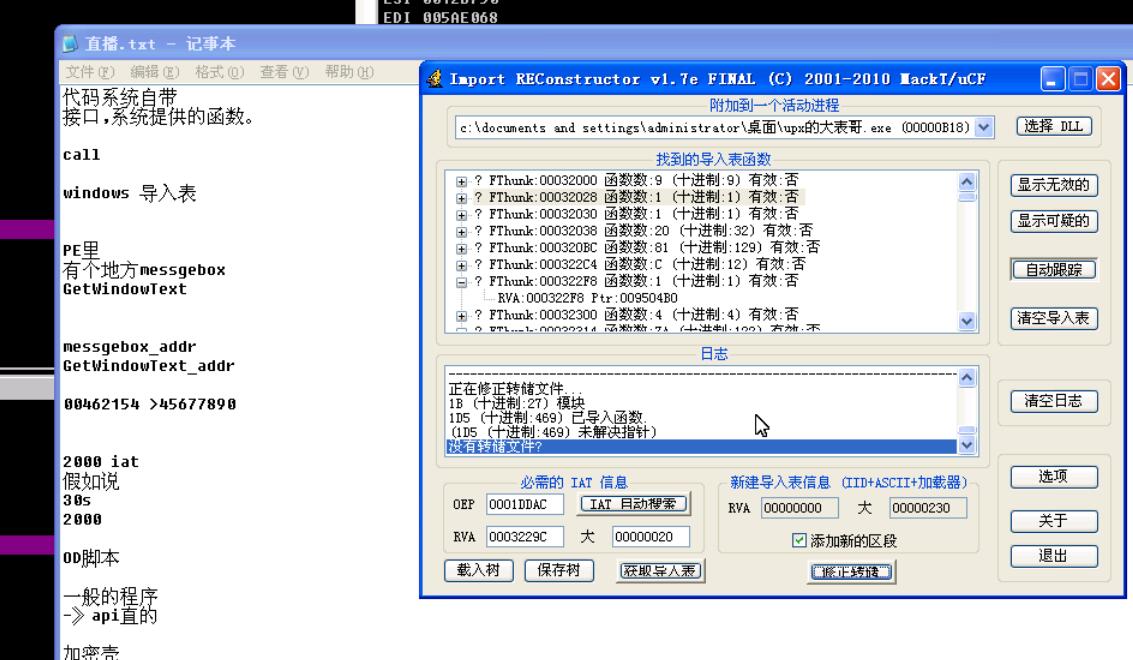Screen dimensions: 1133x660
Task: Click 清空导入表 to clear imports
Action: click(1054, 318)
